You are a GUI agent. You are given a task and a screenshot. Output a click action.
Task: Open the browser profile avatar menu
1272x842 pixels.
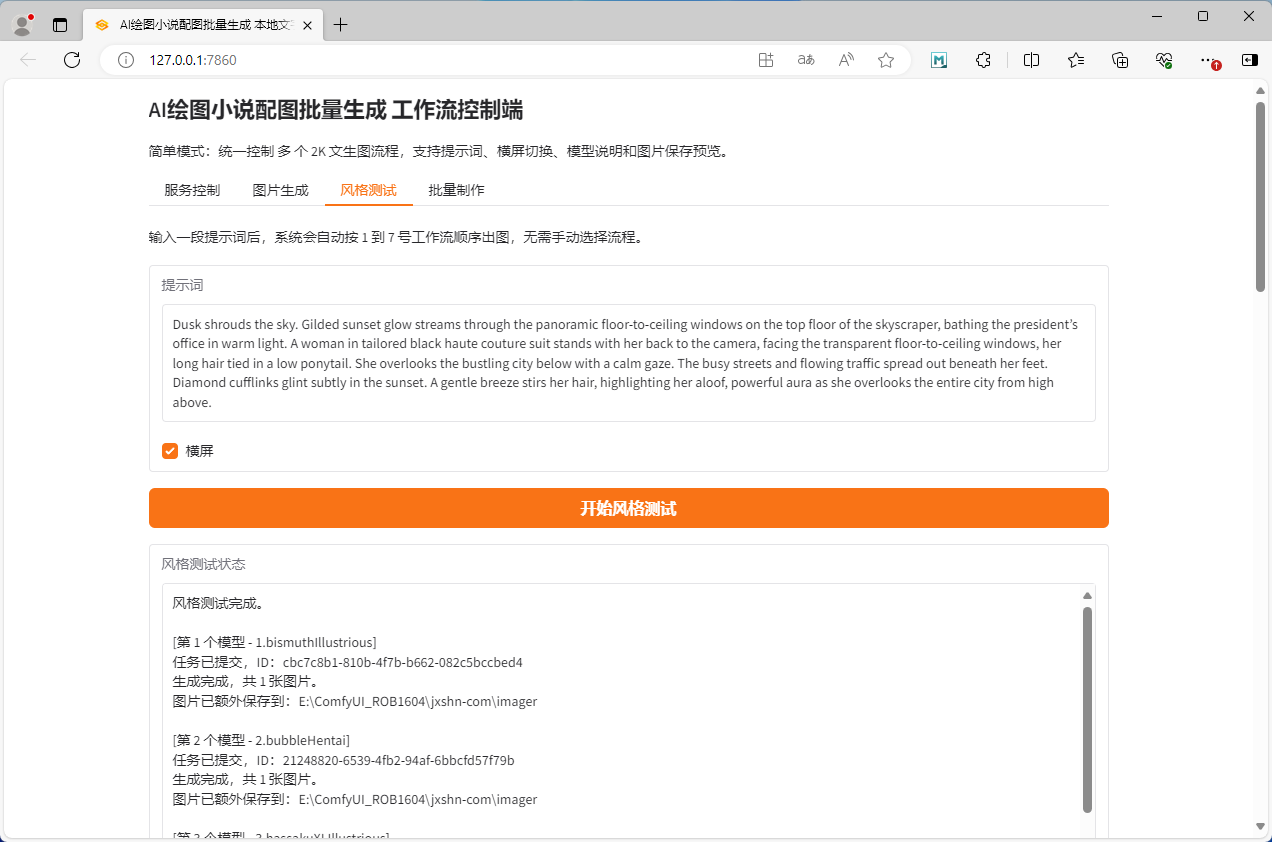(x=22, y=25)
